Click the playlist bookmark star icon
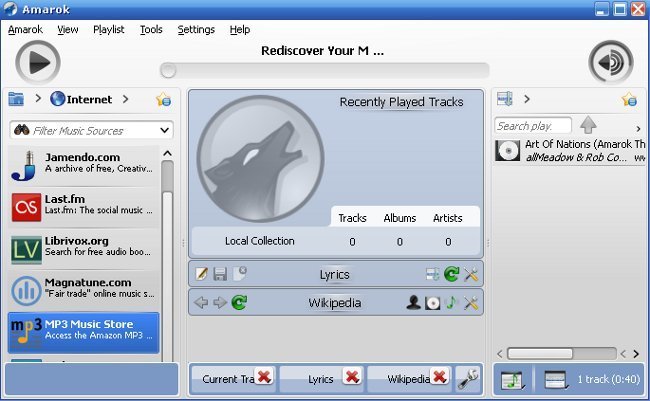Viewport: 650px width, 401px height. [629, 100]
